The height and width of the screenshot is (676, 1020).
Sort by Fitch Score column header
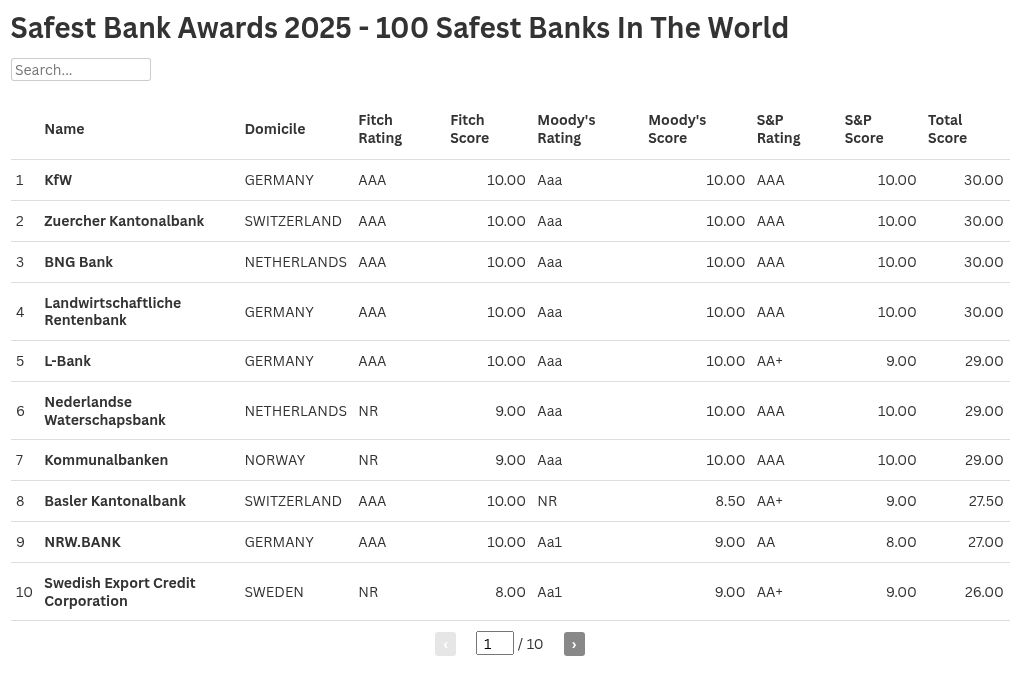469,129
